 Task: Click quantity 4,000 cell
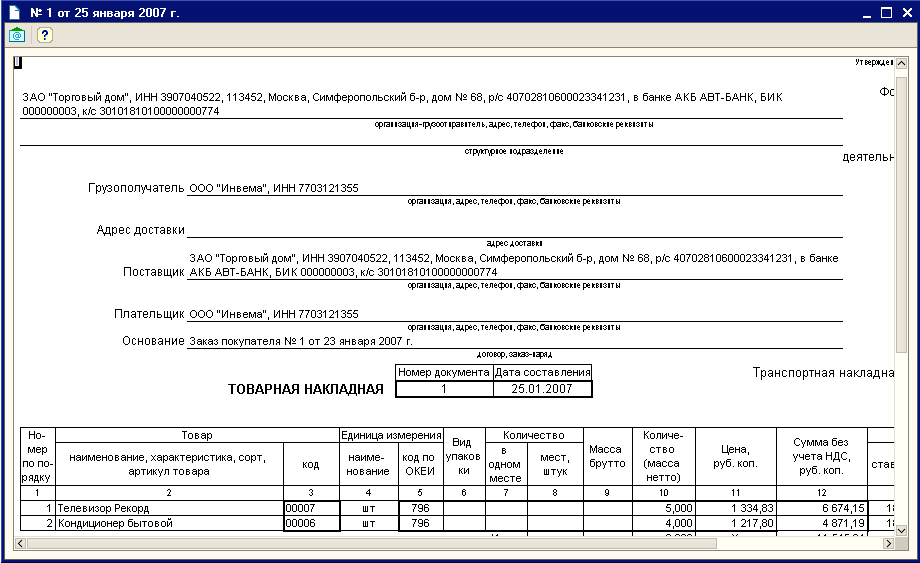tap(664, 523)
